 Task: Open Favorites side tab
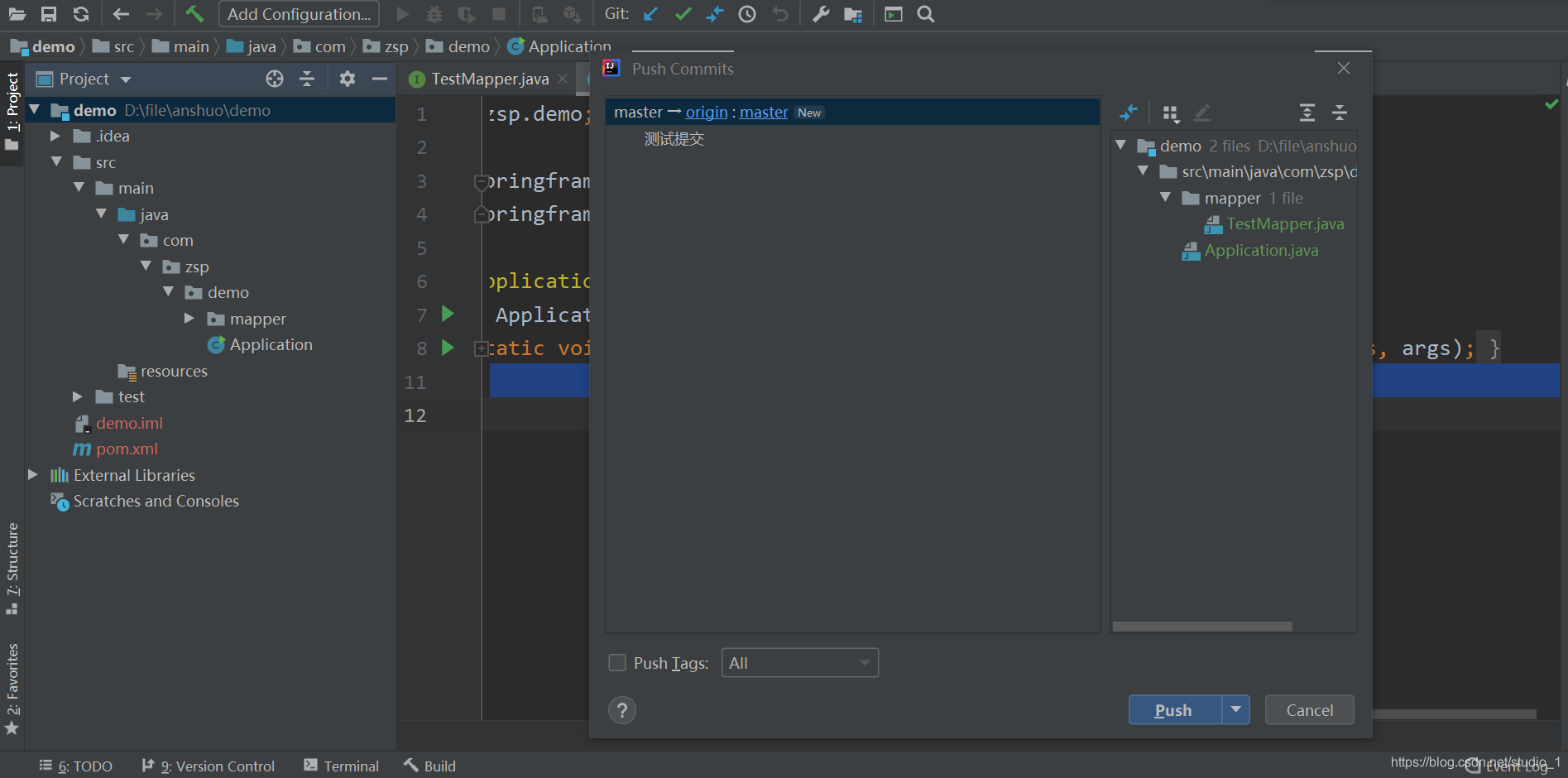[x=12, y=689]
